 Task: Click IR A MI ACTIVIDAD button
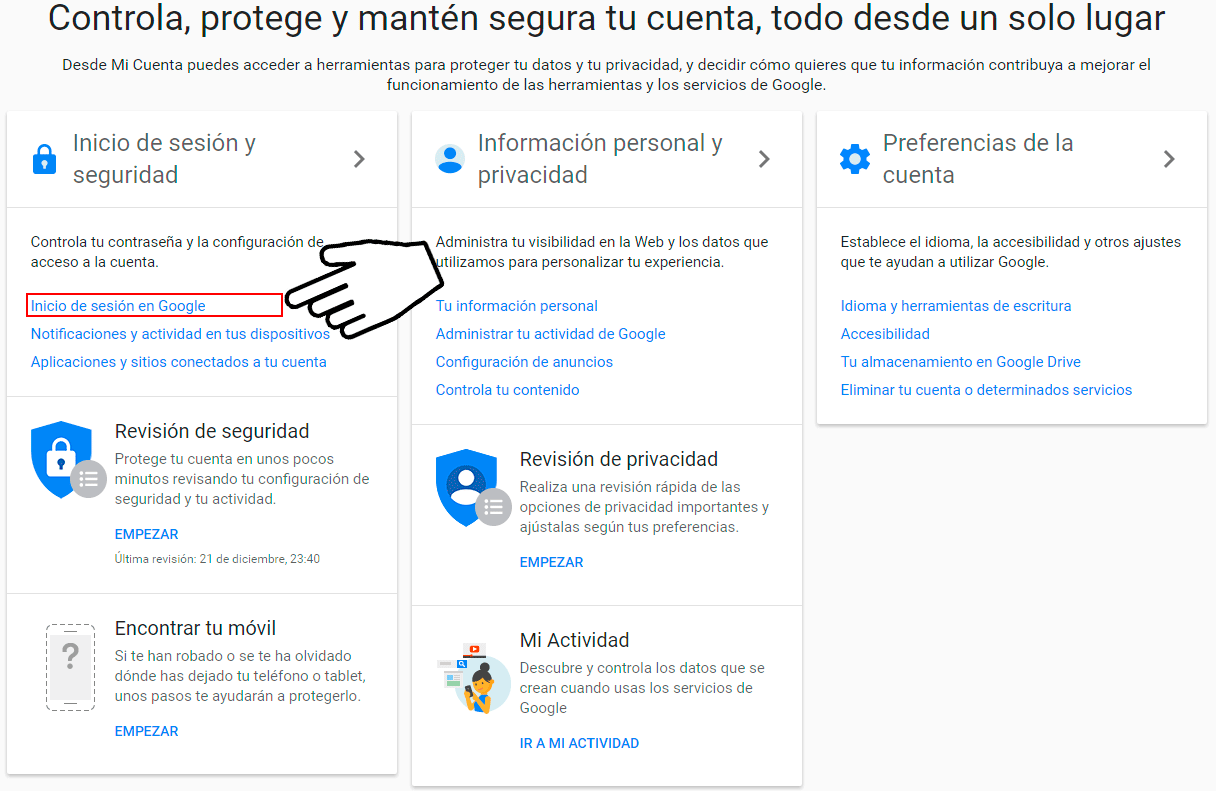[x=580, y=743]
